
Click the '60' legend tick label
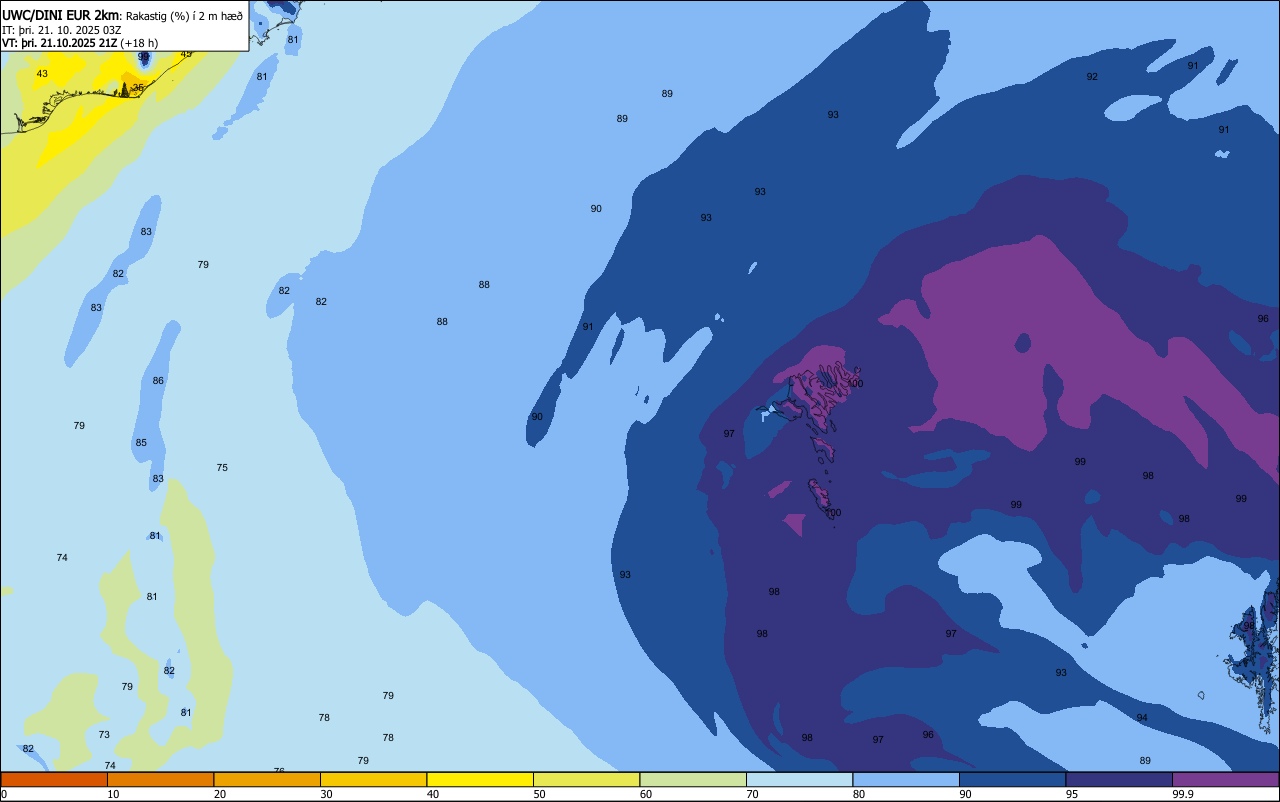click(x=646, y=794)
